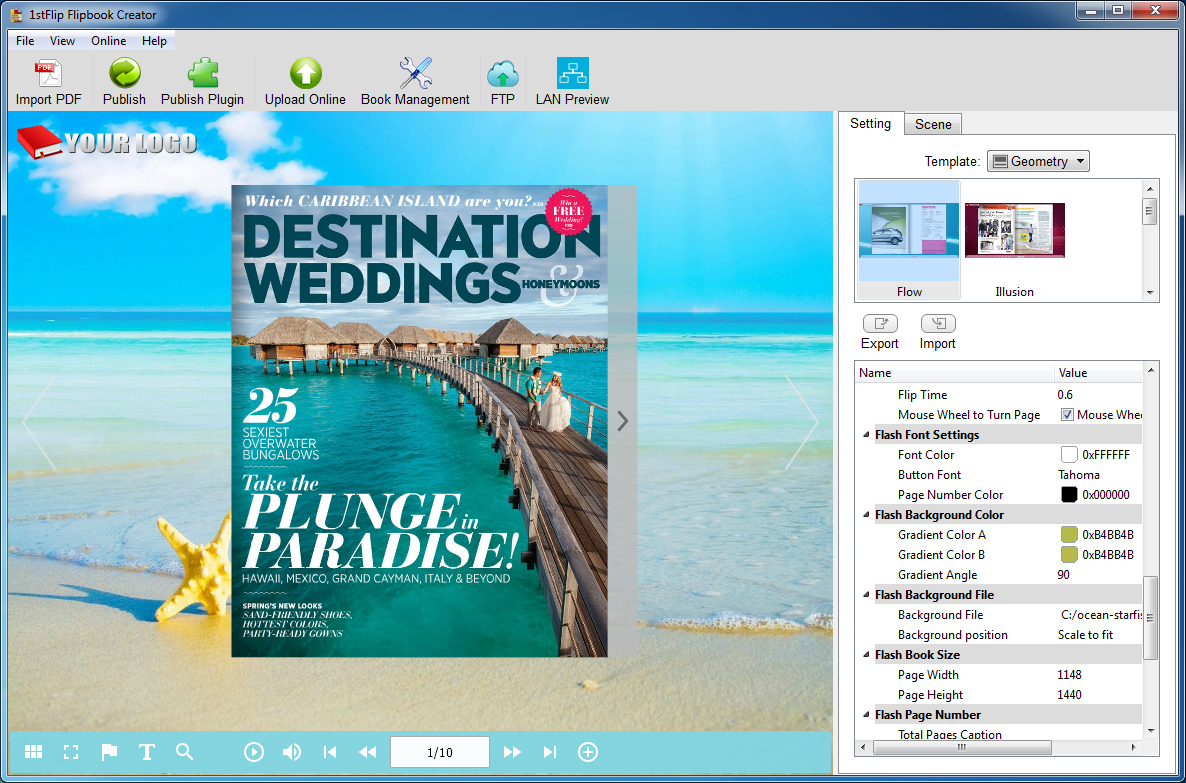
Task: Collapse the Flash Font Settings group
Action: [x=867, y=435]
